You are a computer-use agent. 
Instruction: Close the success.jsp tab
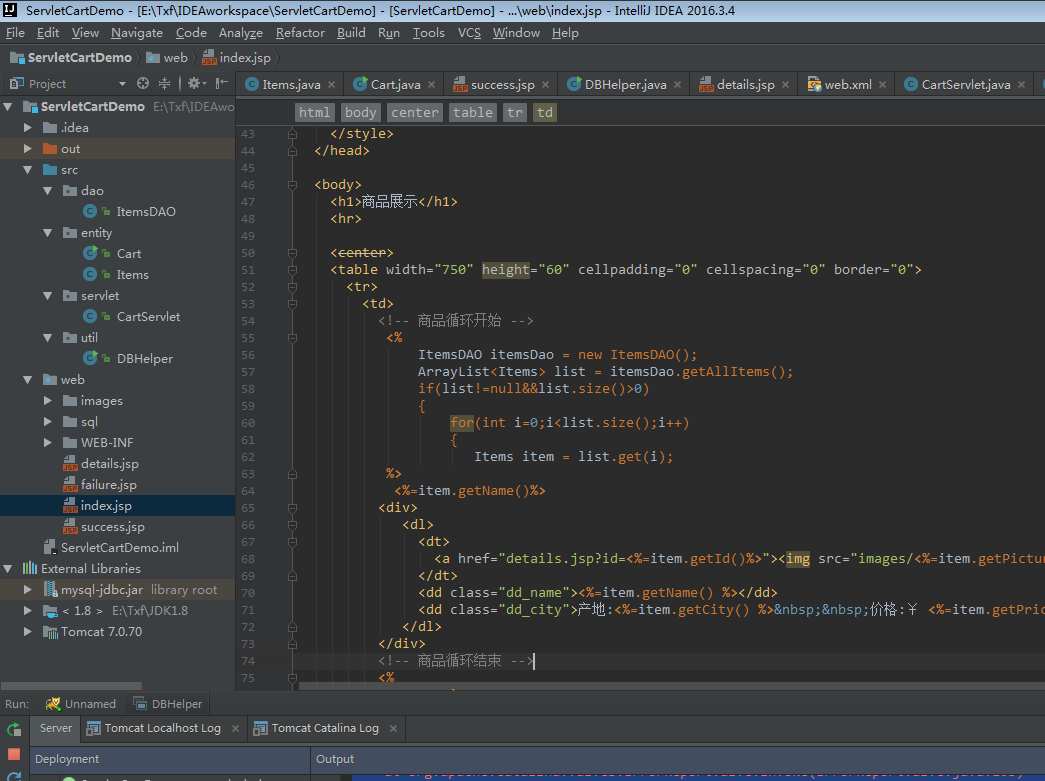coord(545,85)
